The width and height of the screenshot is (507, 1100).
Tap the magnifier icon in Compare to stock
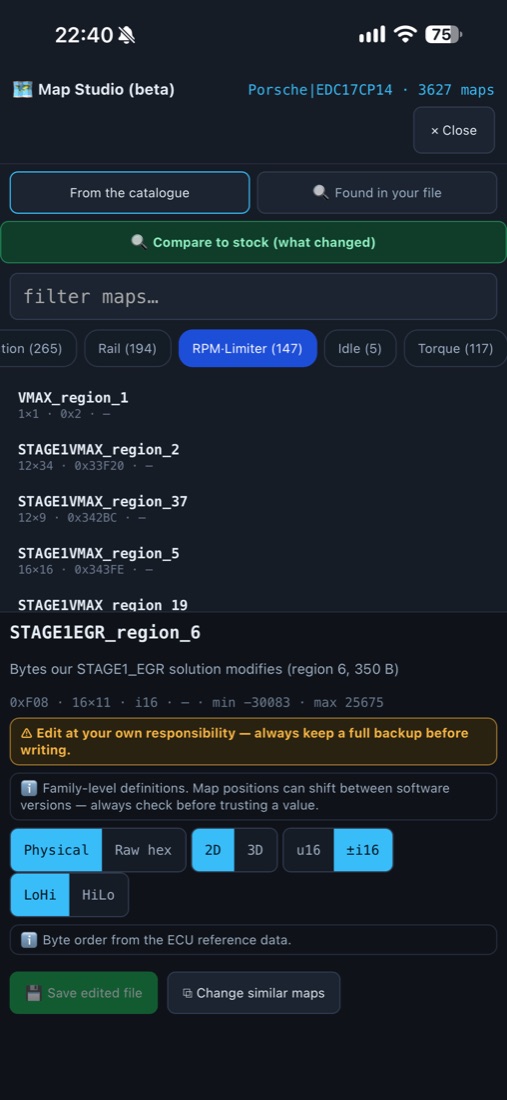point(139,242)
